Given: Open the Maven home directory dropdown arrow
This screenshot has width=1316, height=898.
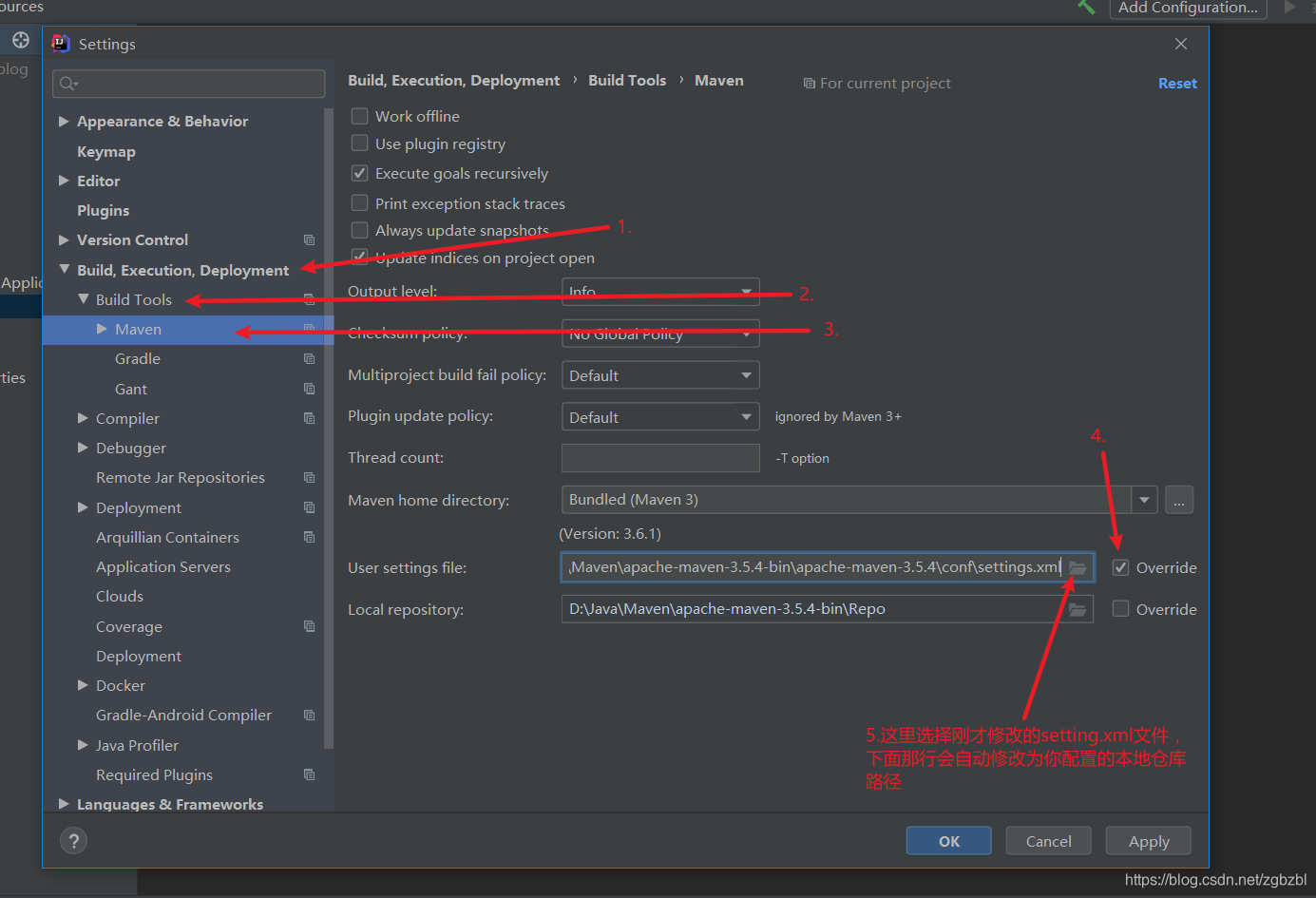Looking at the screenshot, I should tap(1144, 500).
